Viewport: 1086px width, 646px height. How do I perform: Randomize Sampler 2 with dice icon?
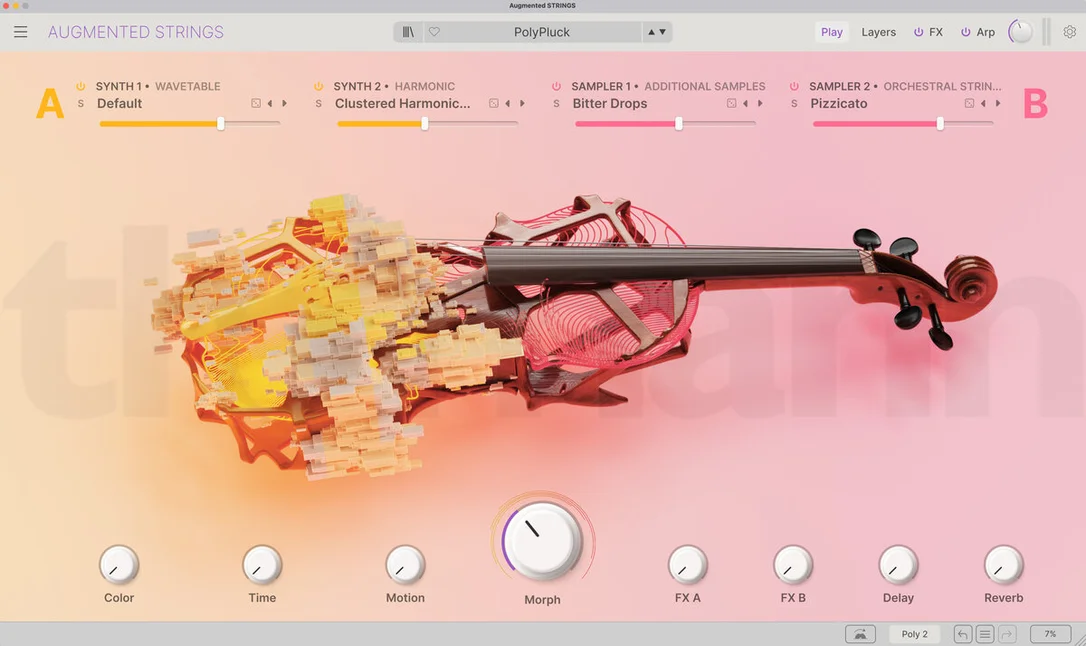[x=969, y=103]
